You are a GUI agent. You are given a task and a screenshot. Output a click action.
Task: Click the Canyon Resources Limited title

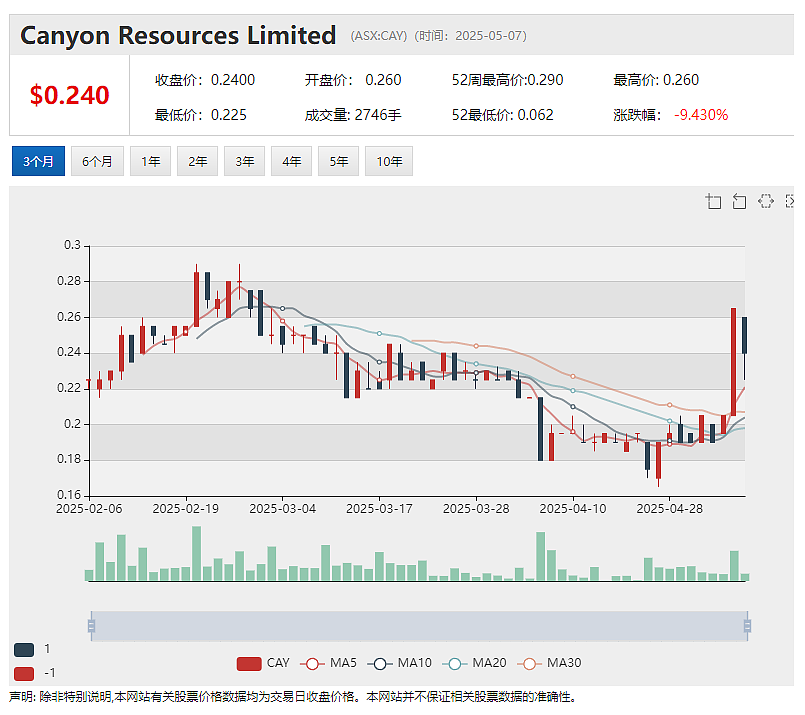tap(178, 35)
